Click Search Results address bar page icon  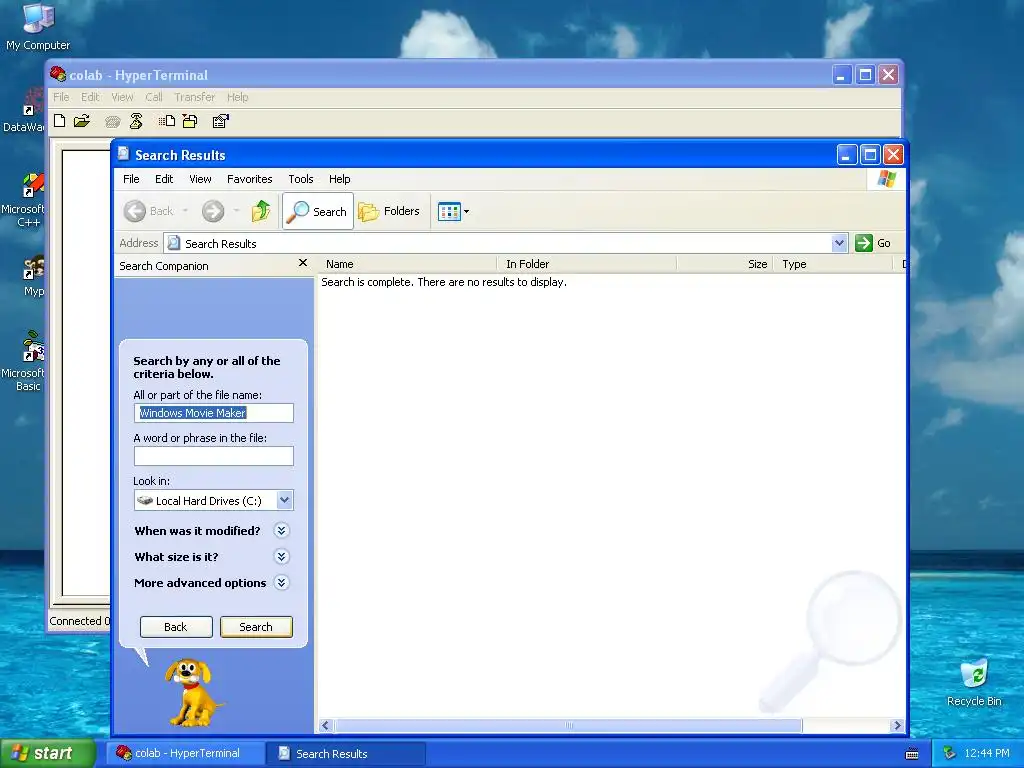(174, 243)
